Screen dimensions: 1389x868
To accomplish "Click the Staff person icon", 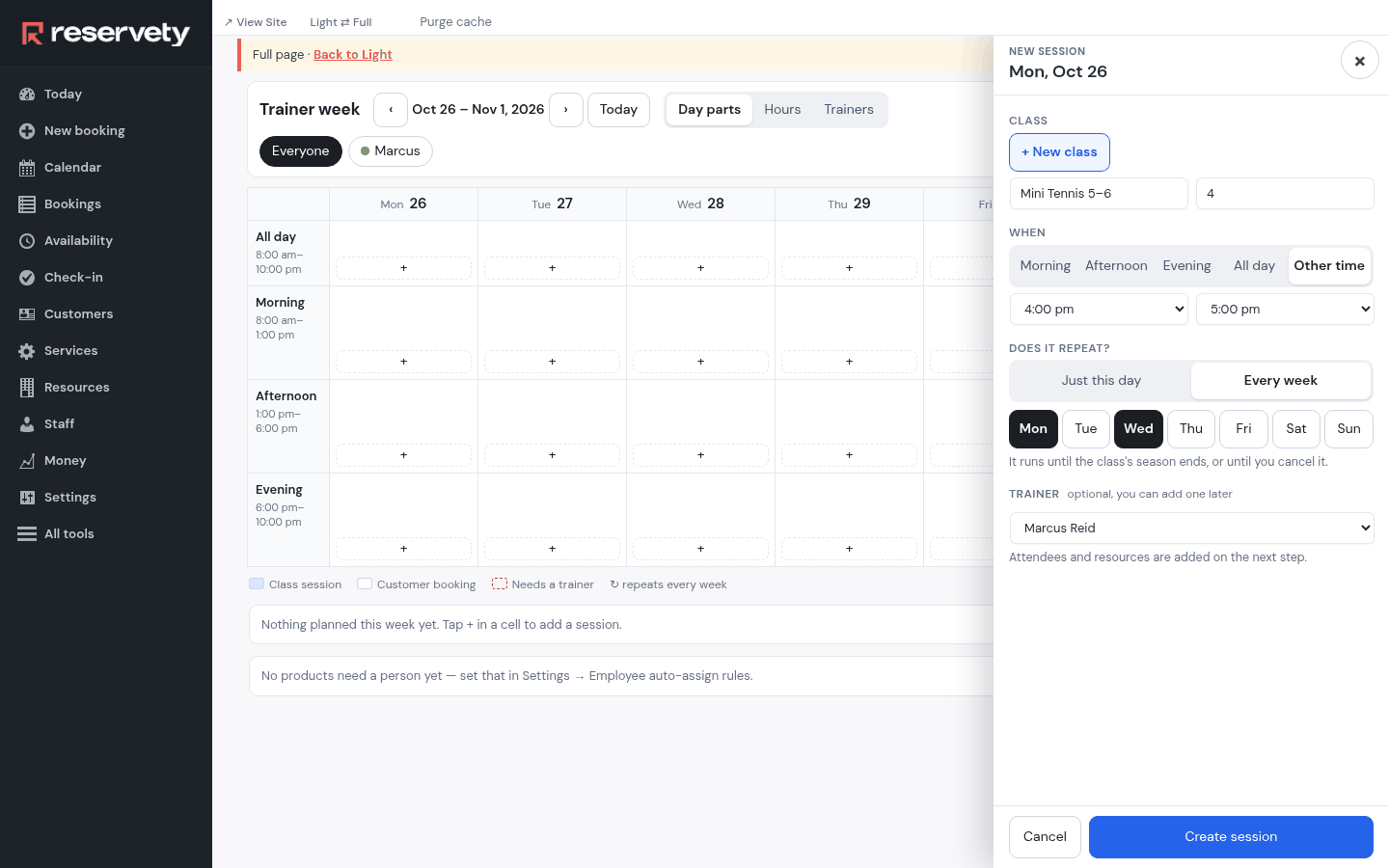I will pos(27,424).
